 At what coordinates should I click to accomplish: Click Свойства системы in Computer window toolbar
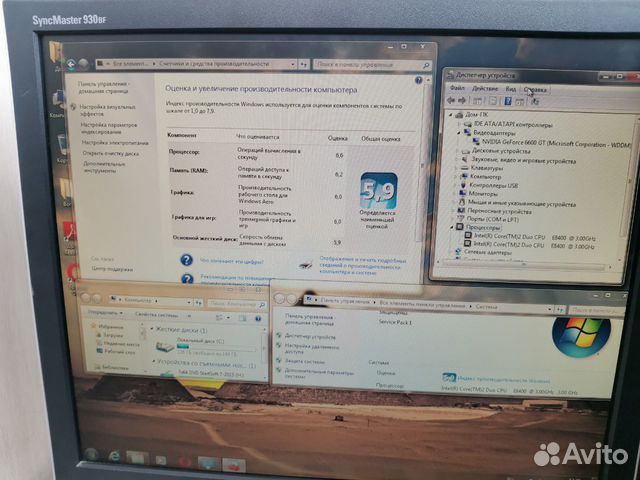(x=157, y=315)
